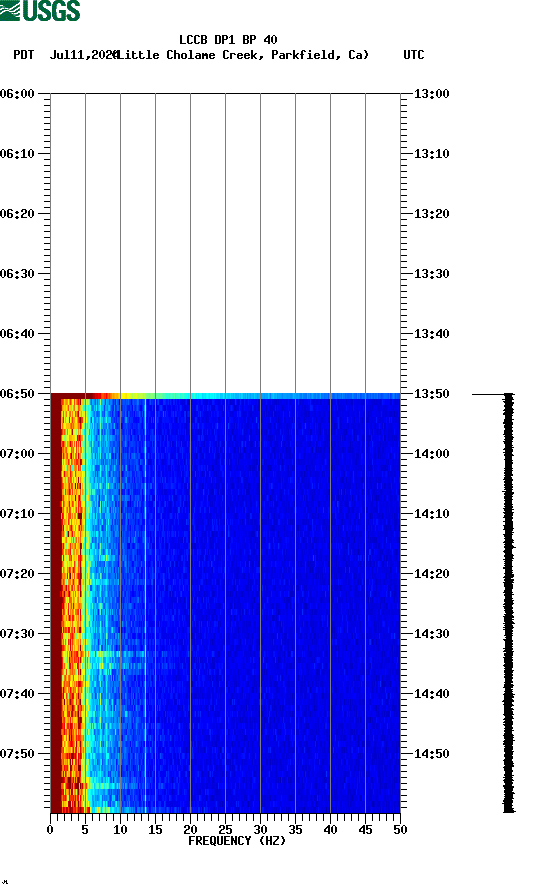Click the 5 Hz frequency axis label
Screen dimensions: 552x893
click(x=85, y=830)
